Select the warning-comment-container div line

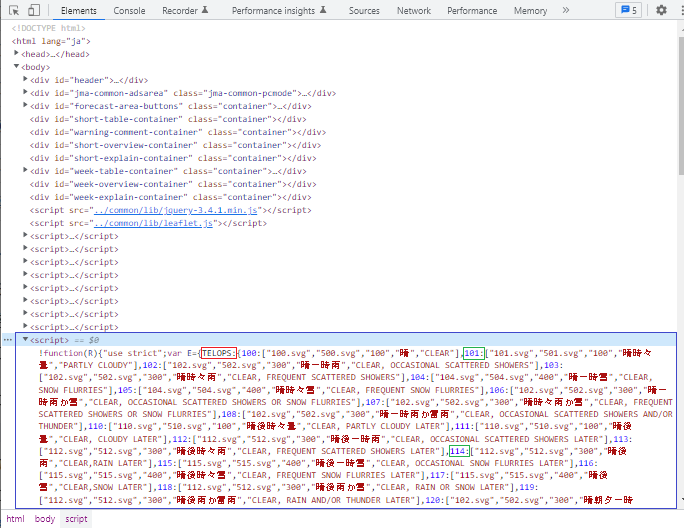tap(178, 132)
